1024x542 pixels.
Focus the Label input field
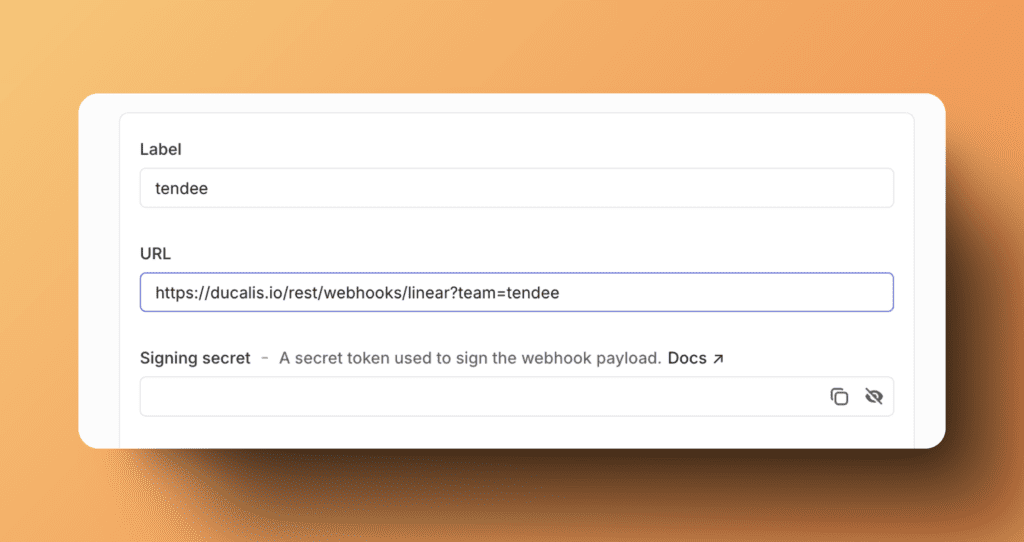point(516,188)
